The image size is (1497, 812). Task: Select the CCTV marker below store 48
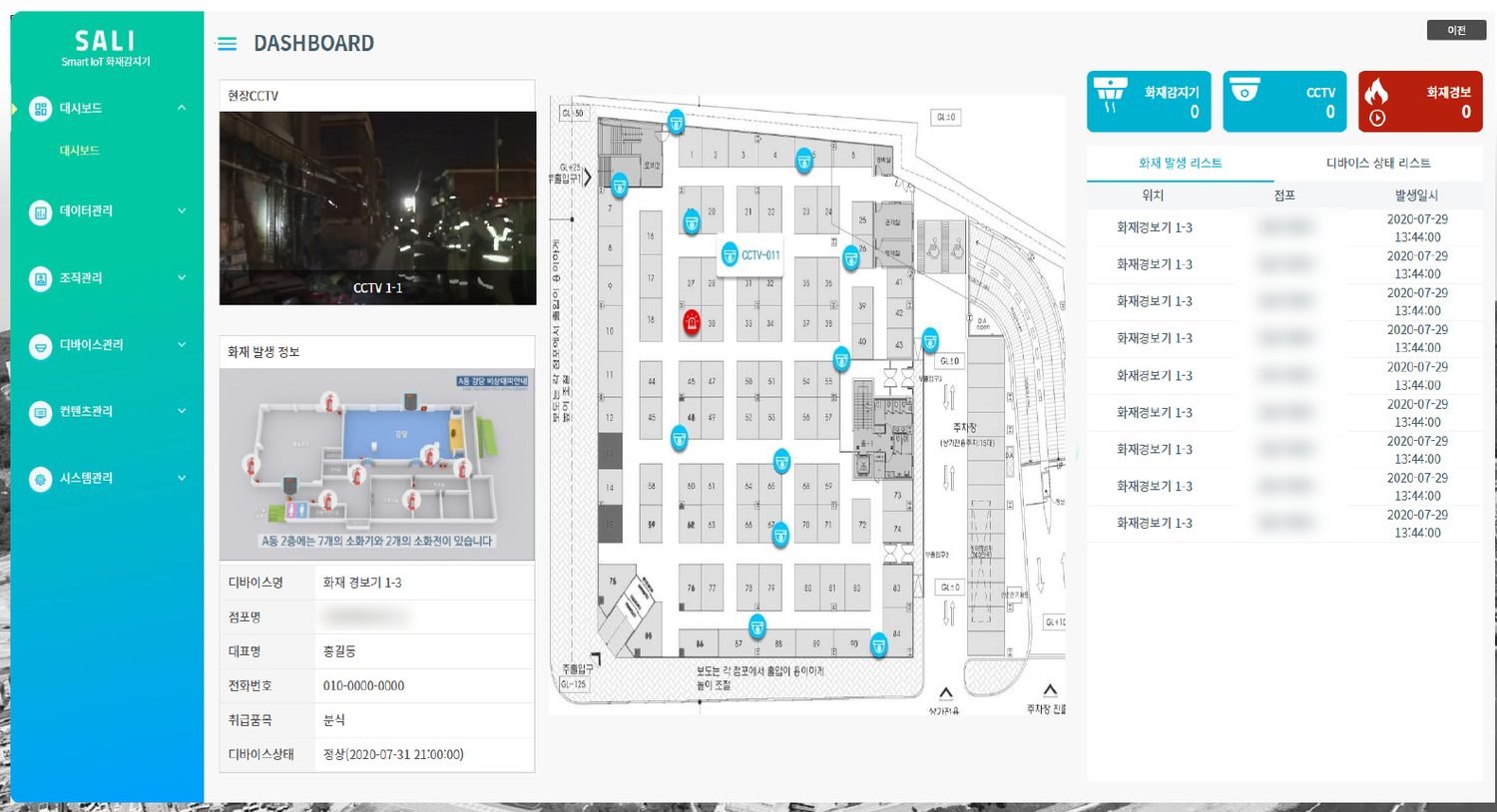point(680,438)
